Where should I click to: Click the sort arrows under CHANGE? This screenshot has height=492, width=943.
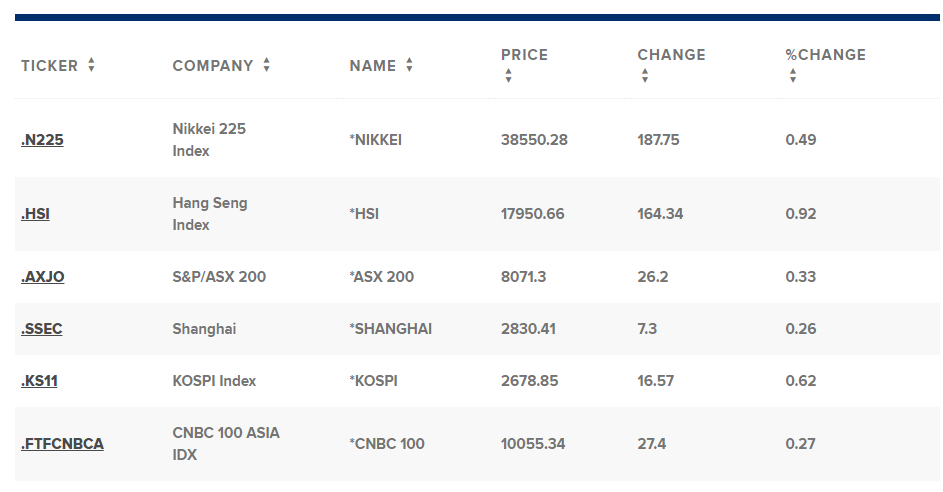pyautogui.click(x=645, y=76)
